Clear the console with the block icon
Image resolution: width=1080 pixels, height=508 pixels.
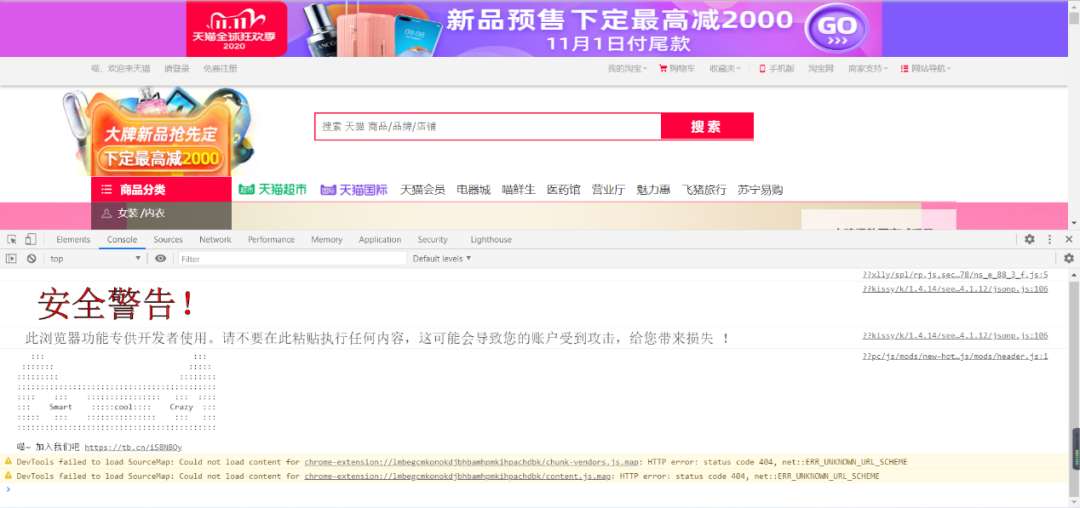coord(32,259)
